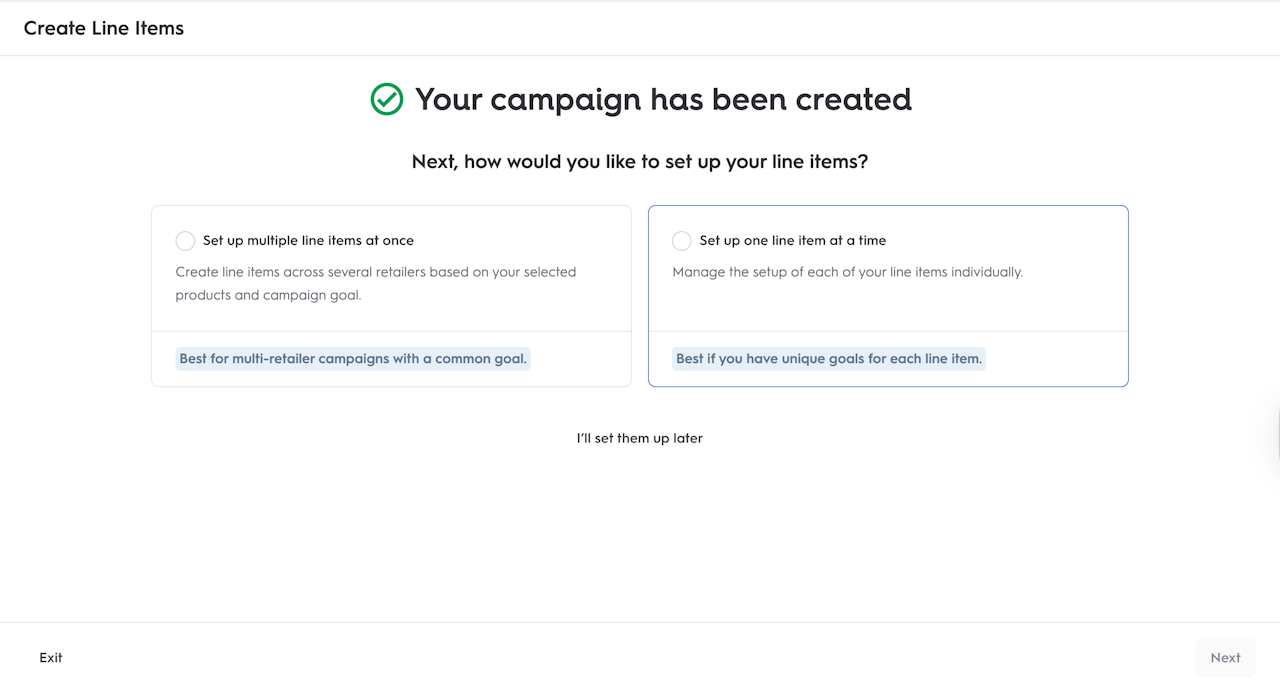1280x693 pixels.
Task: Click "Set up multiple line items at once" label
Action: [308, 241]
